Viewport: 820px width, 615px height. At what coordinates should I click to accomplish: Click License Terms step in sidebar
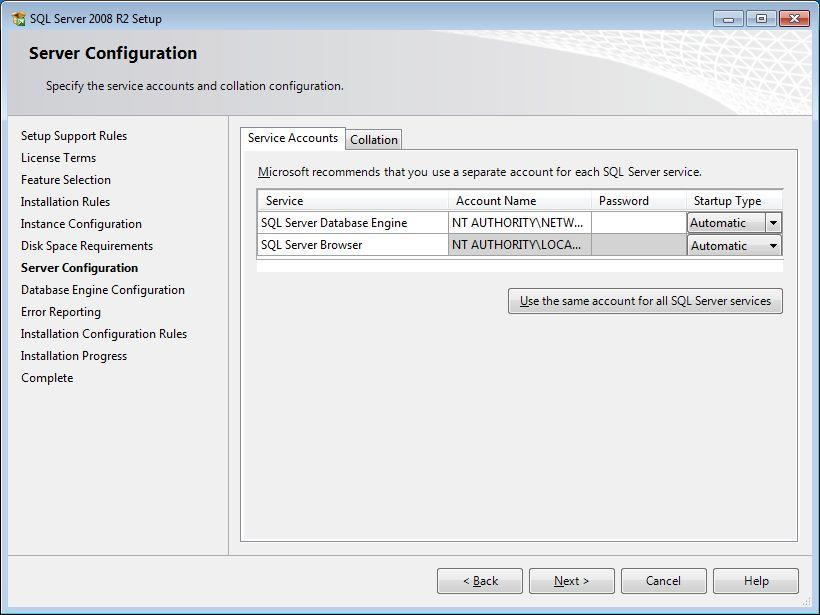pos(59,158)
